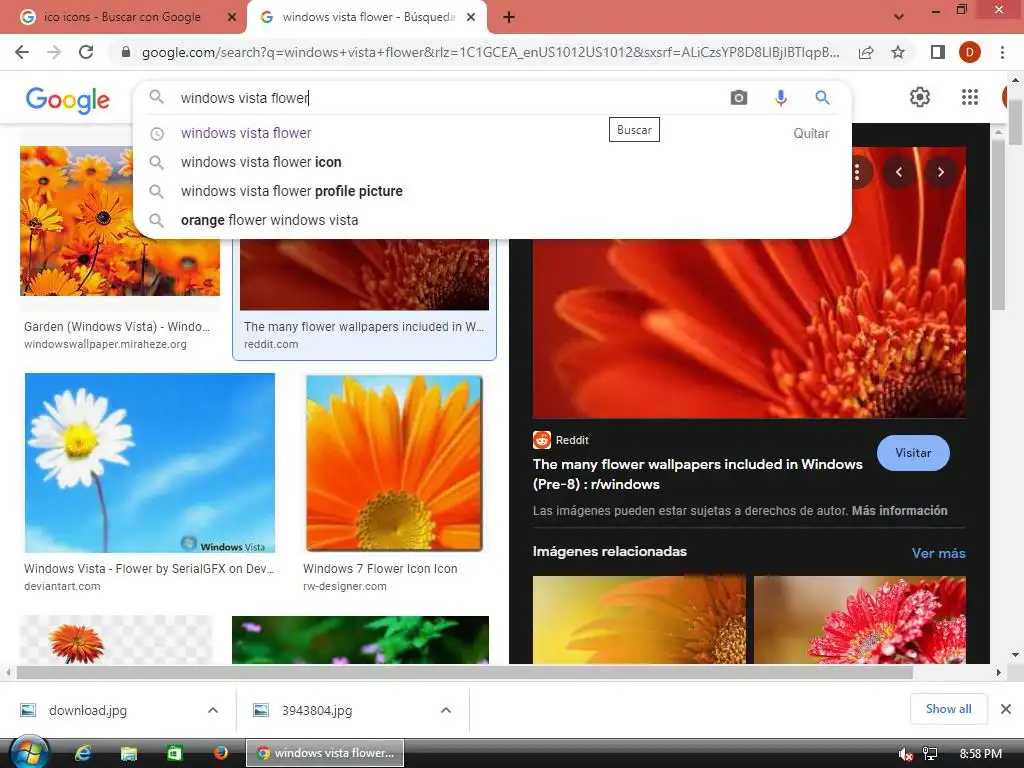Open the browser side panel

(938, 52)
